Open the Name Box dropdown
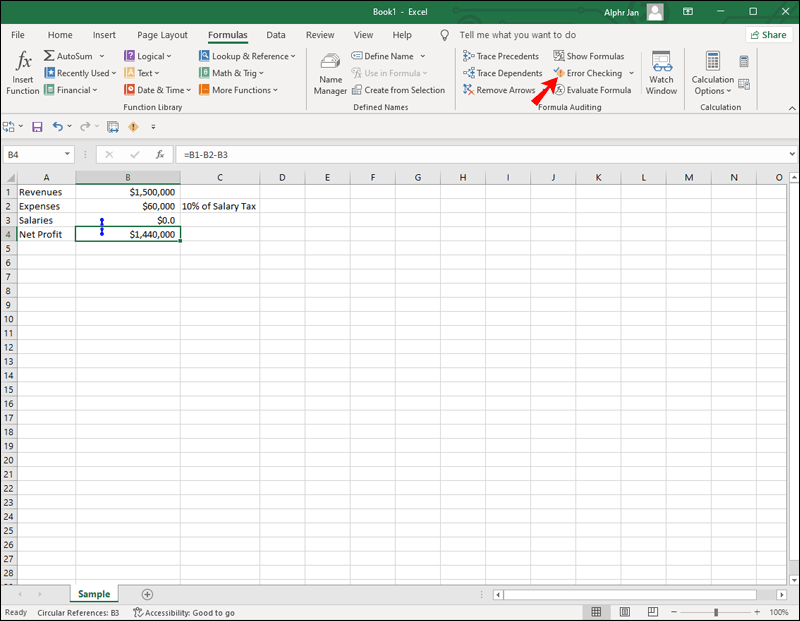 point(67,154)
